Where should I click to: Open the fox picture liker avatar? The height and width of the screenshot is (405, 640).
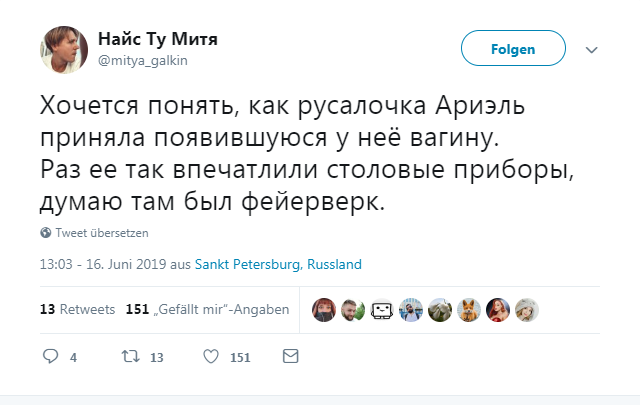pyautogui.click(x=469, y=310)
